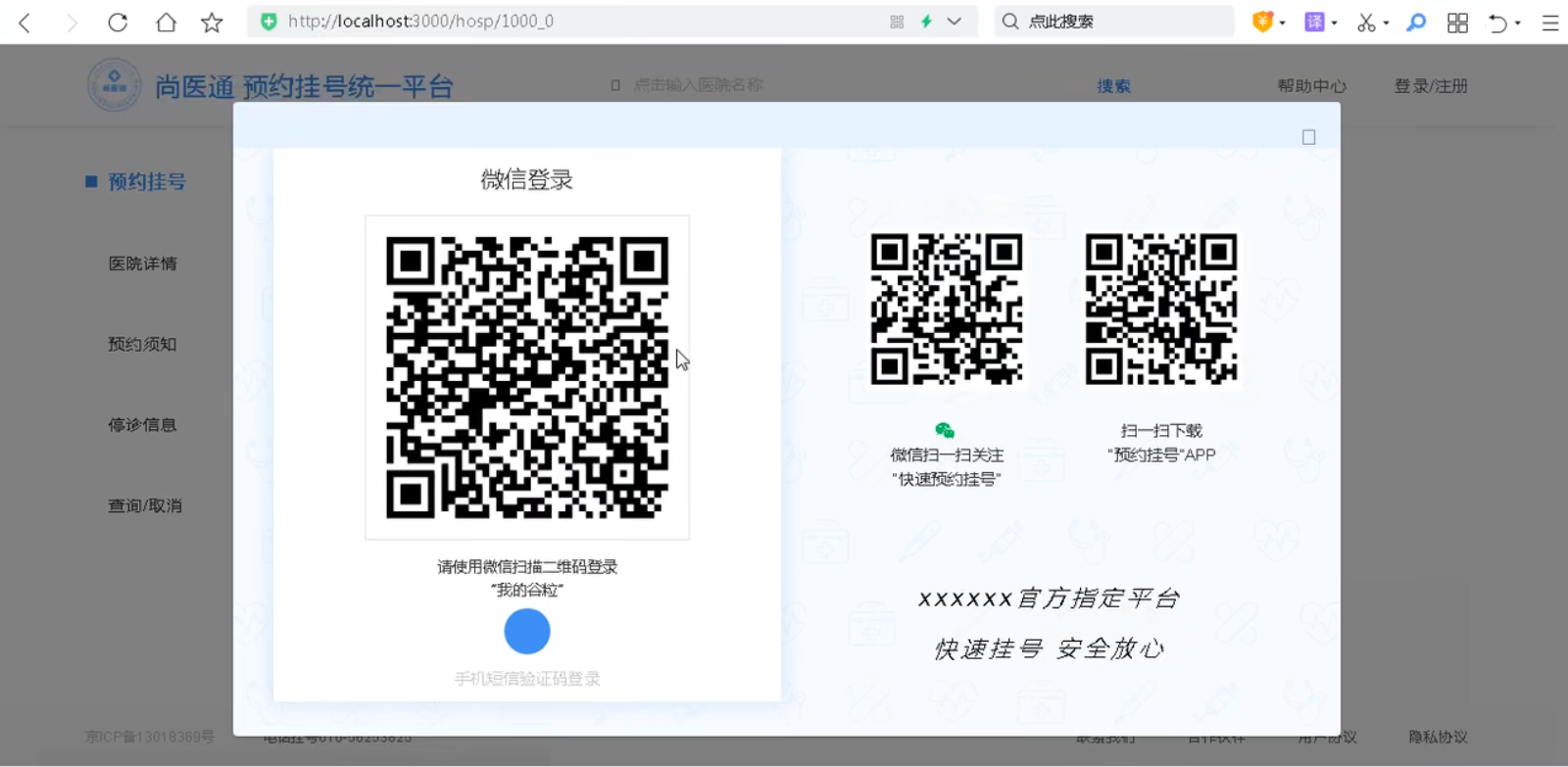Switch to 手机短信验证码登录
Image resolution: width=1568 pixels, height=767 pixels.
[527, 679]
